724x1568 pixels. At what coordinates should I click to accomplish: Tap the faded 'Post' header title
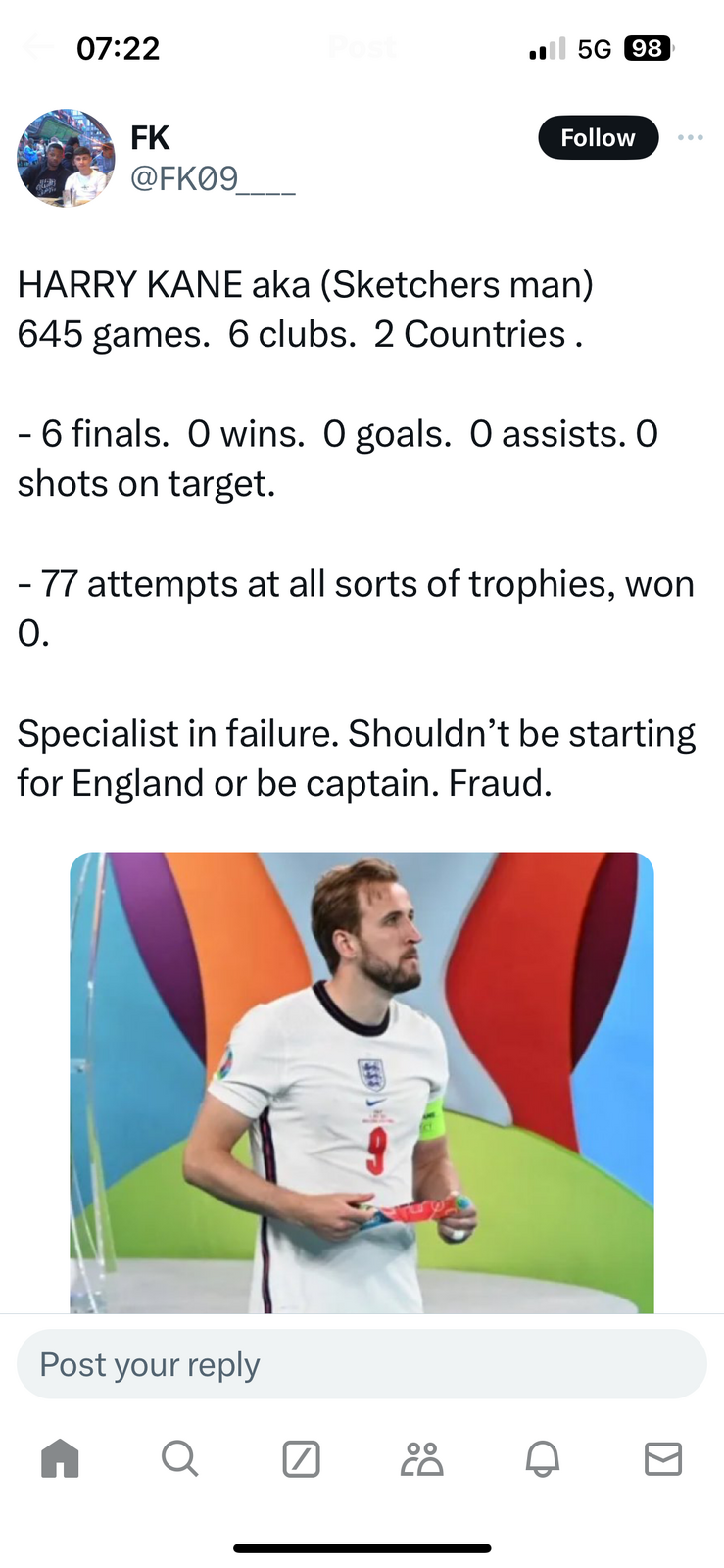tap(362, 47)
